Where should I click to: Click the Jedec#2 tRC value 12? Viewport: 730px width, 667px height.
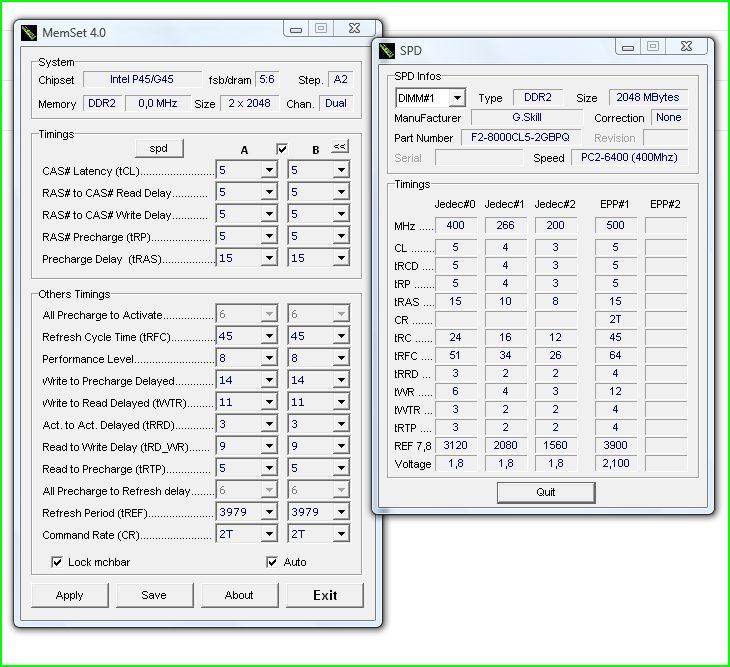[x=555, y=337]
